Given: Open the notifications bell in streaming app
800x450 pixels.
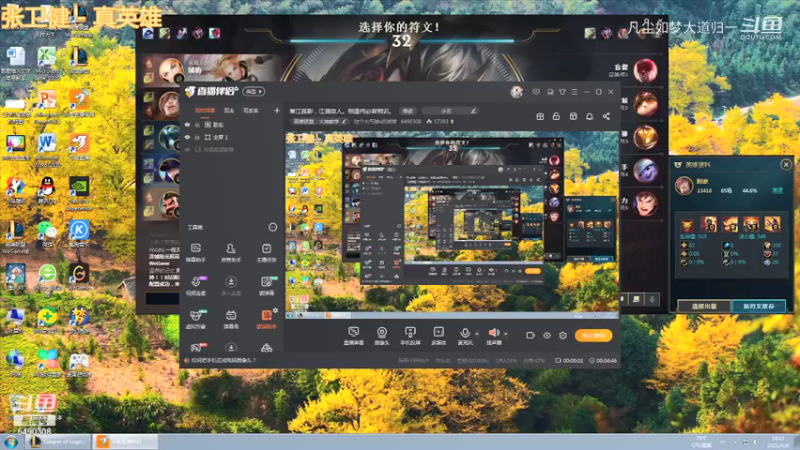Looking at the screenshot, I should [589, 116].
